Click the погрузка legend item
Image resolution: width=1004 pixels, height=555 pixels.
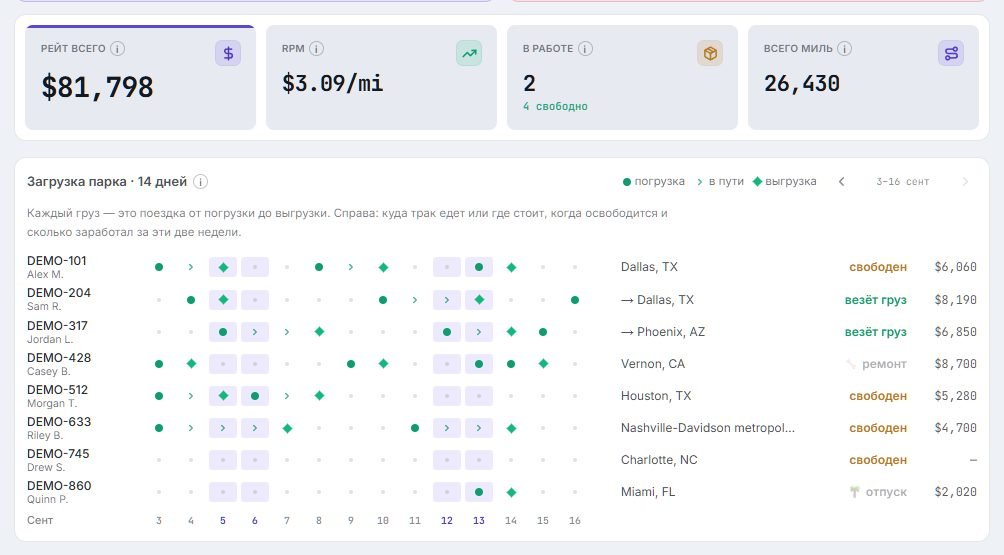pos(654,182)
